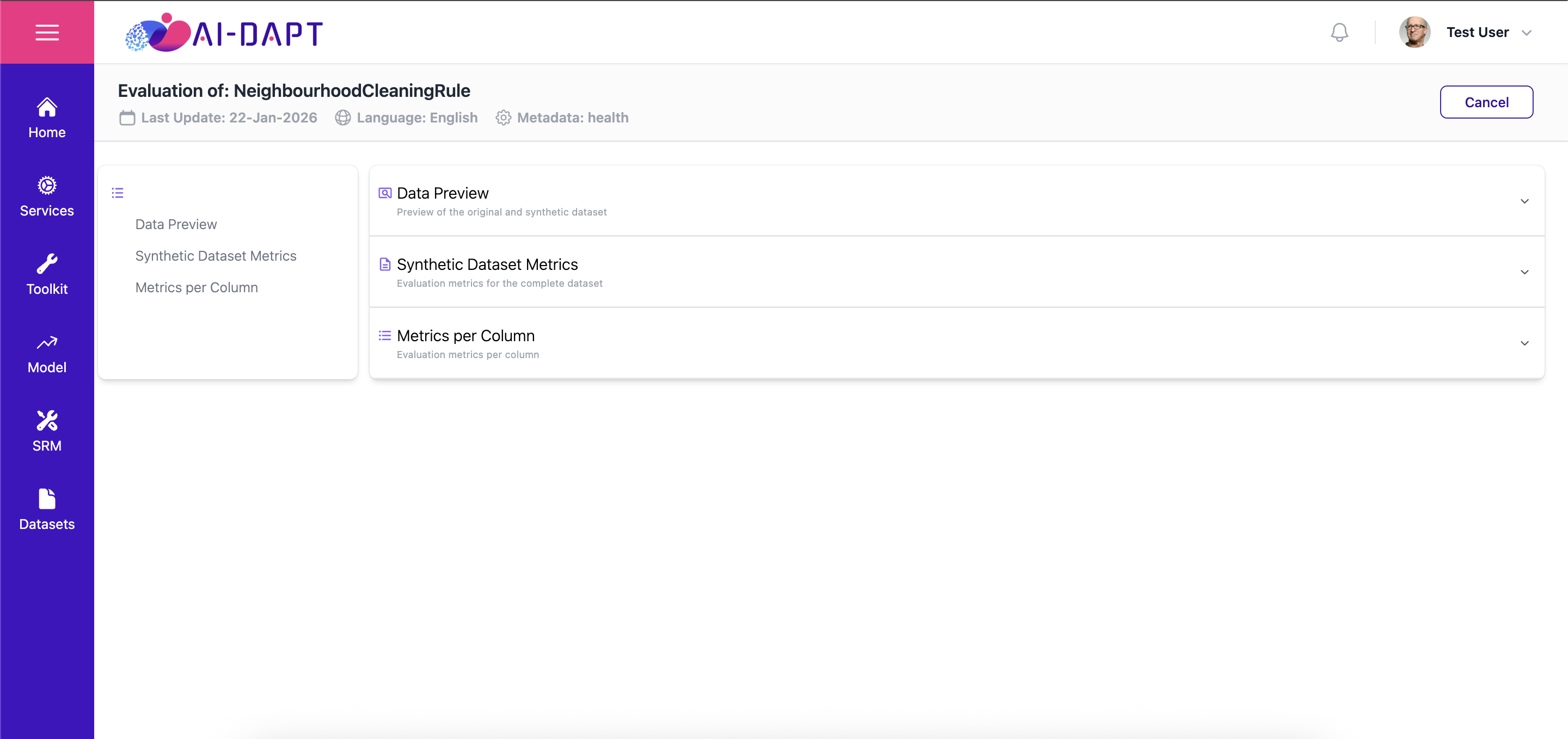Click 'Language: English' text
Image resolution: width=1568 pixels, height=739 pixels.
pyautogui.click(x=417, y=118)
